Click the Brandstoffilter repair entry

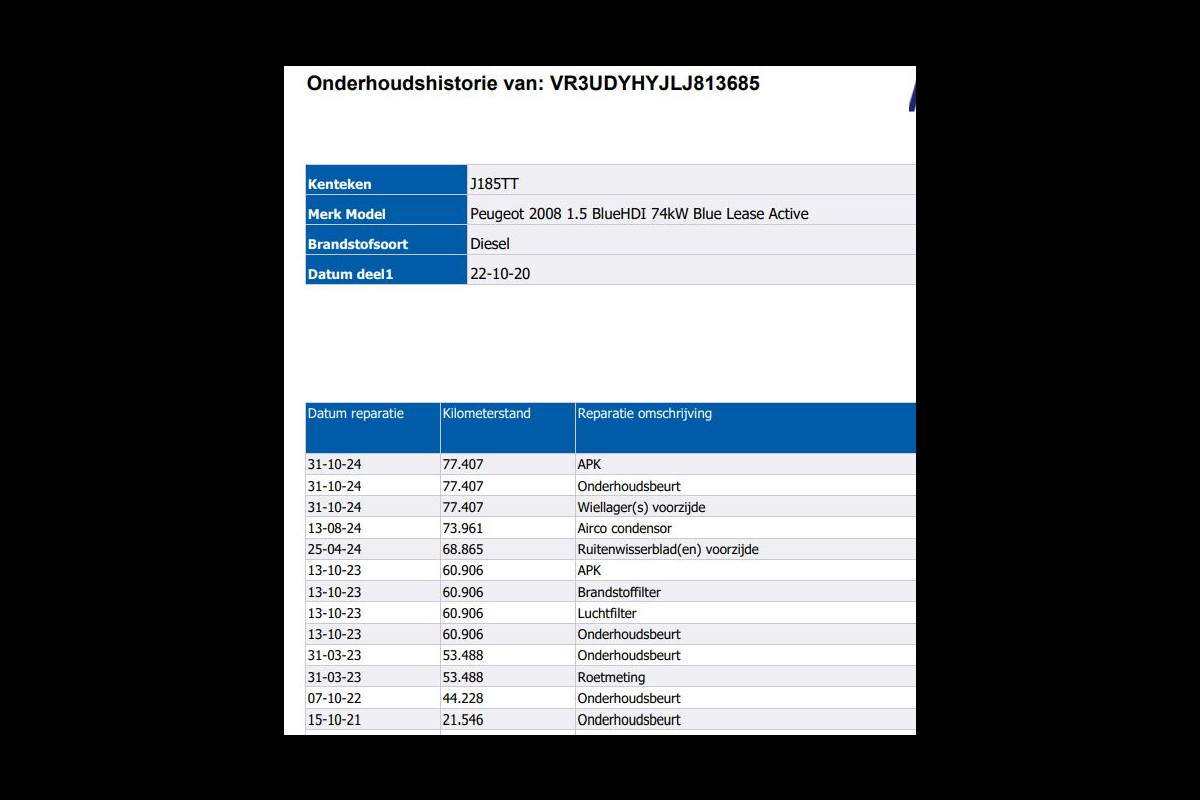click(619, 592)
